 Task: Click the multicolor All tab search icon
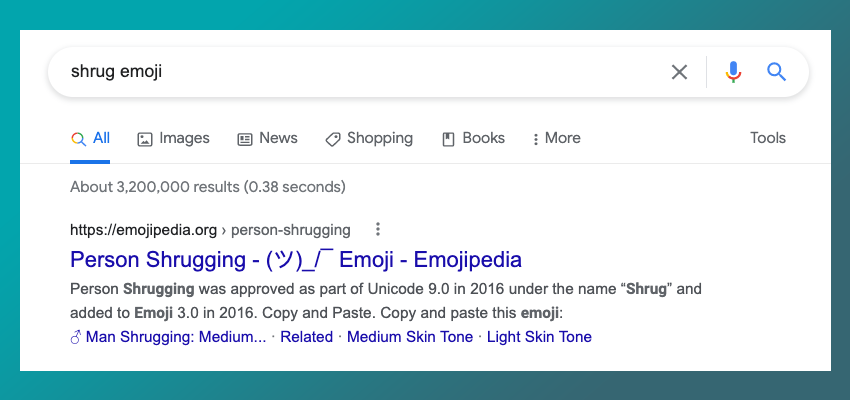tap(79, 139)
